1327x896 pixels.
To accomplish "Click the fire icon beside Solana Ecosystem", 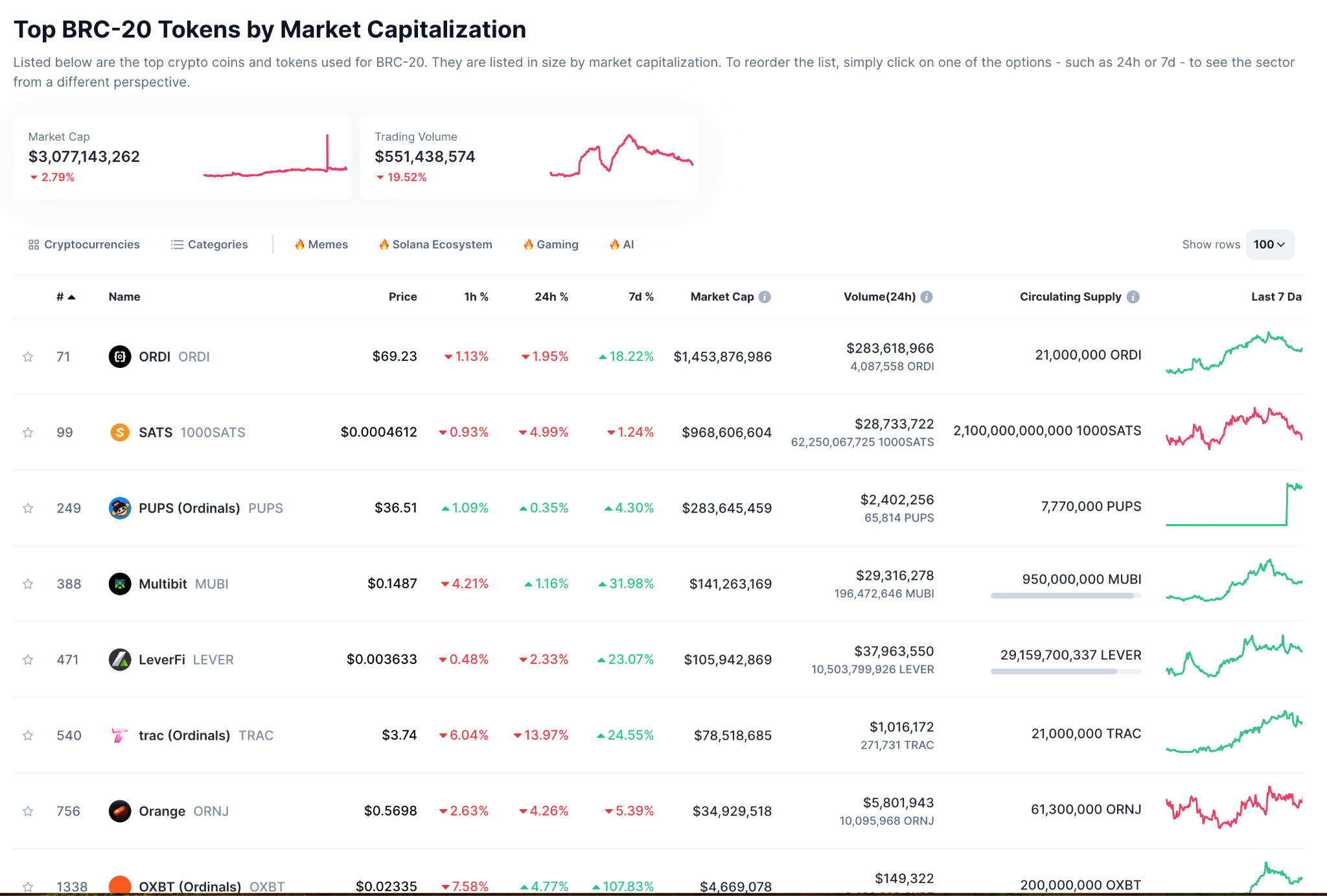I will click(x=384, y=244).
